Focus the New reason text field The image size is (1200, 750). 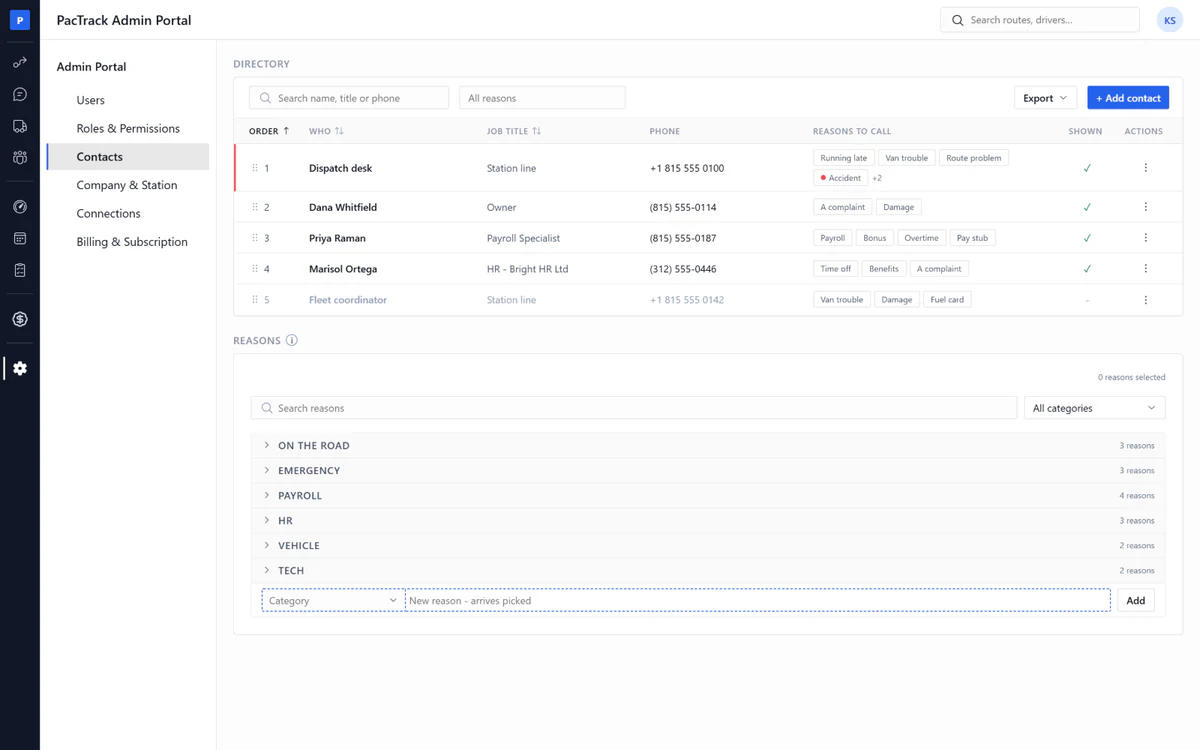[x=758, y=601]
